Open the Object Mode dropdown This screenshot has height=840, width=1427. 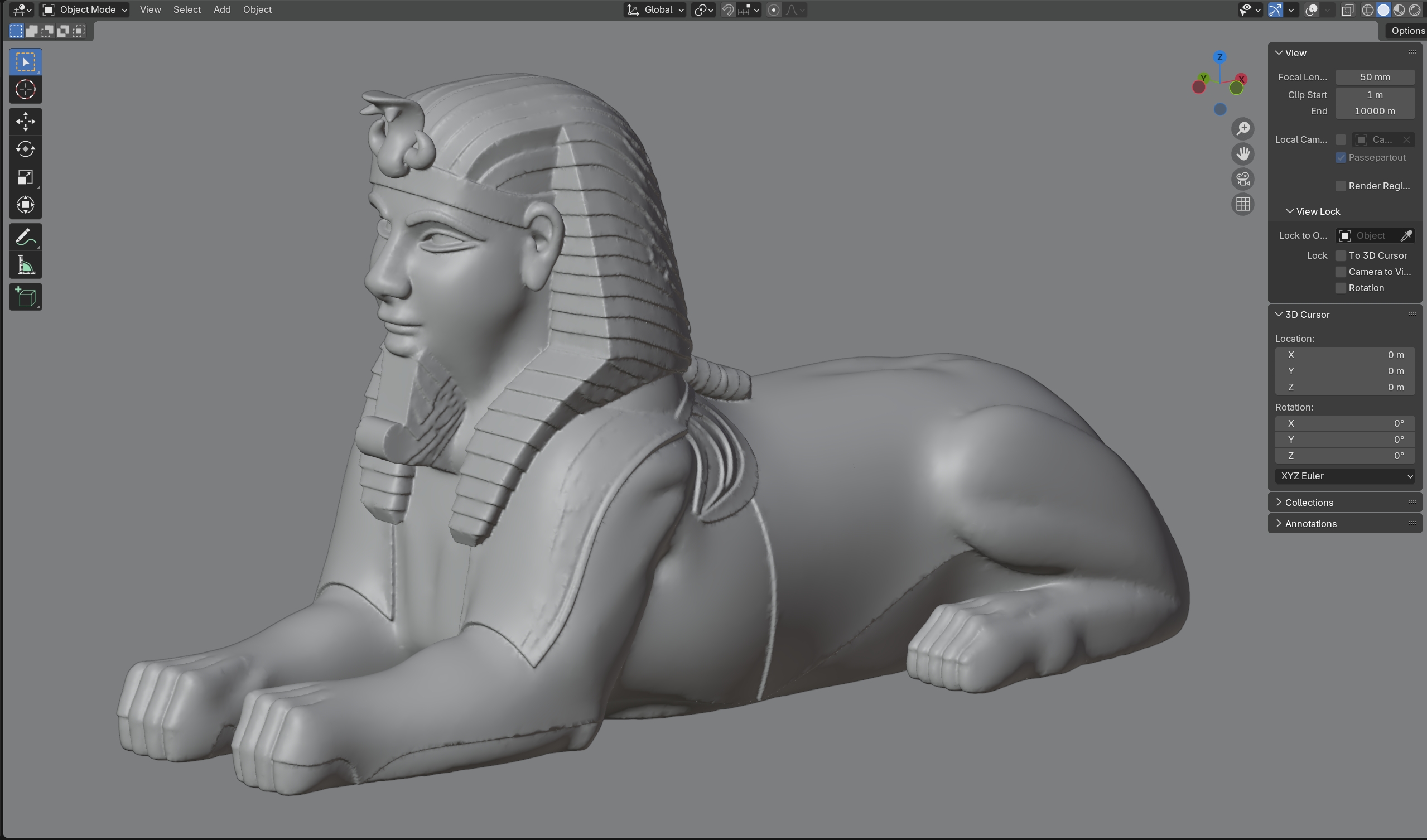85,9
